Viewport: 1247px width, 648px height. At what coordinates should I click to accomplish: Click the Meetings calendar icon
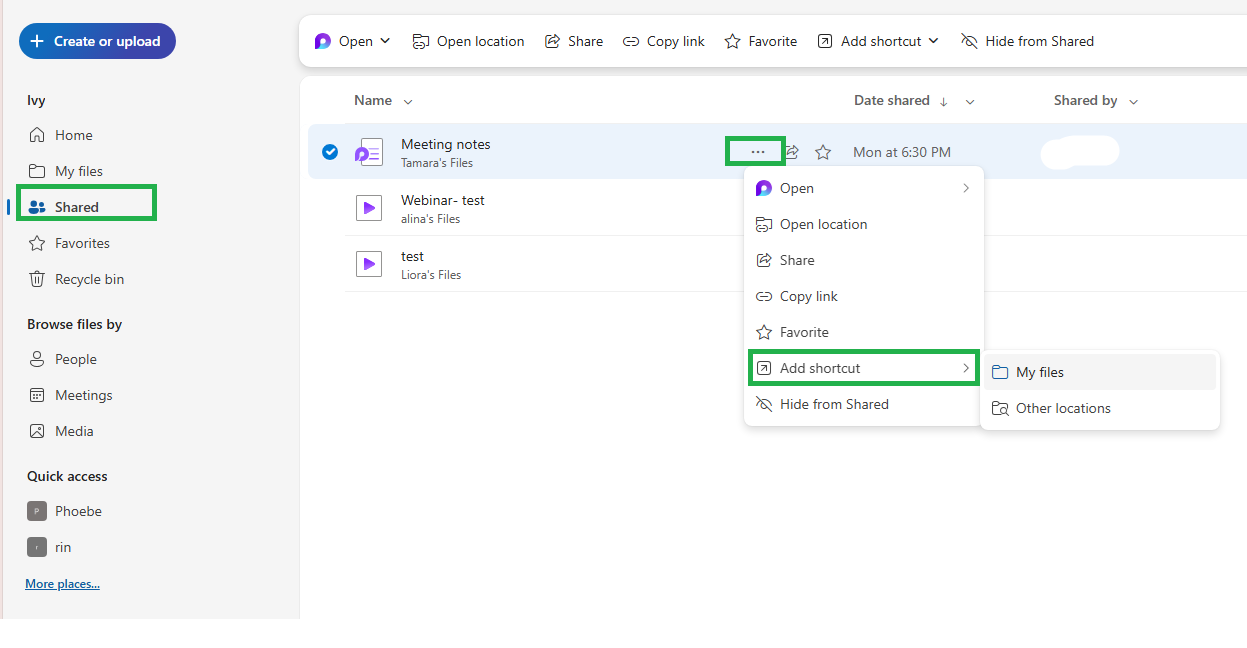[x=37, y=395]
